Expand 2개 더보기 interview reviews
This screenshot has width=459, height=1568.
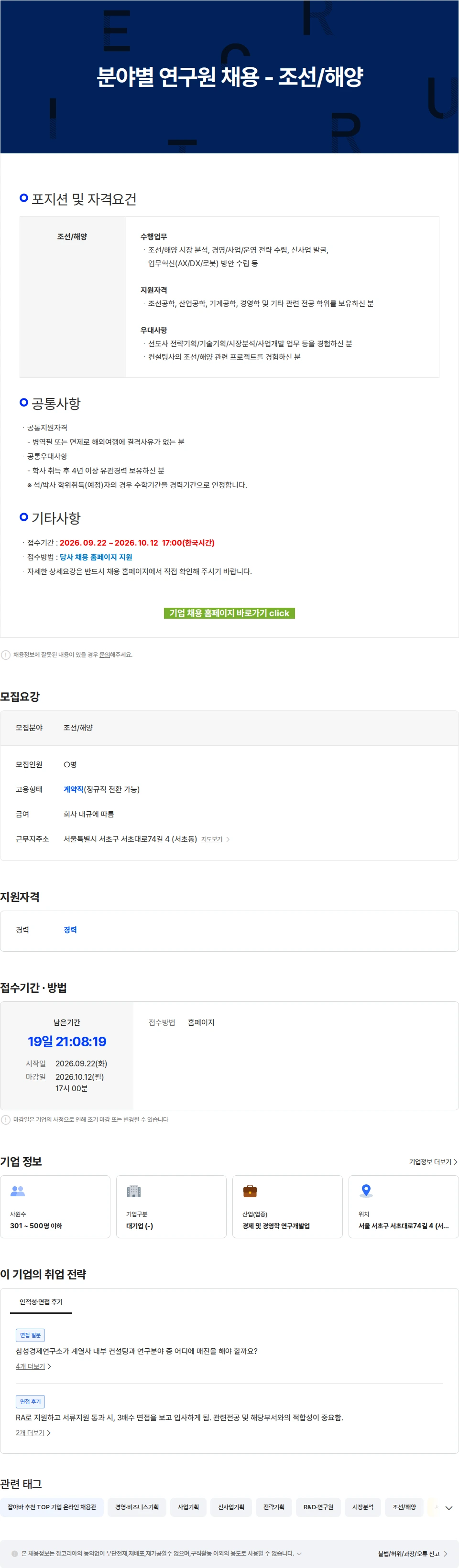[33, 1433]
